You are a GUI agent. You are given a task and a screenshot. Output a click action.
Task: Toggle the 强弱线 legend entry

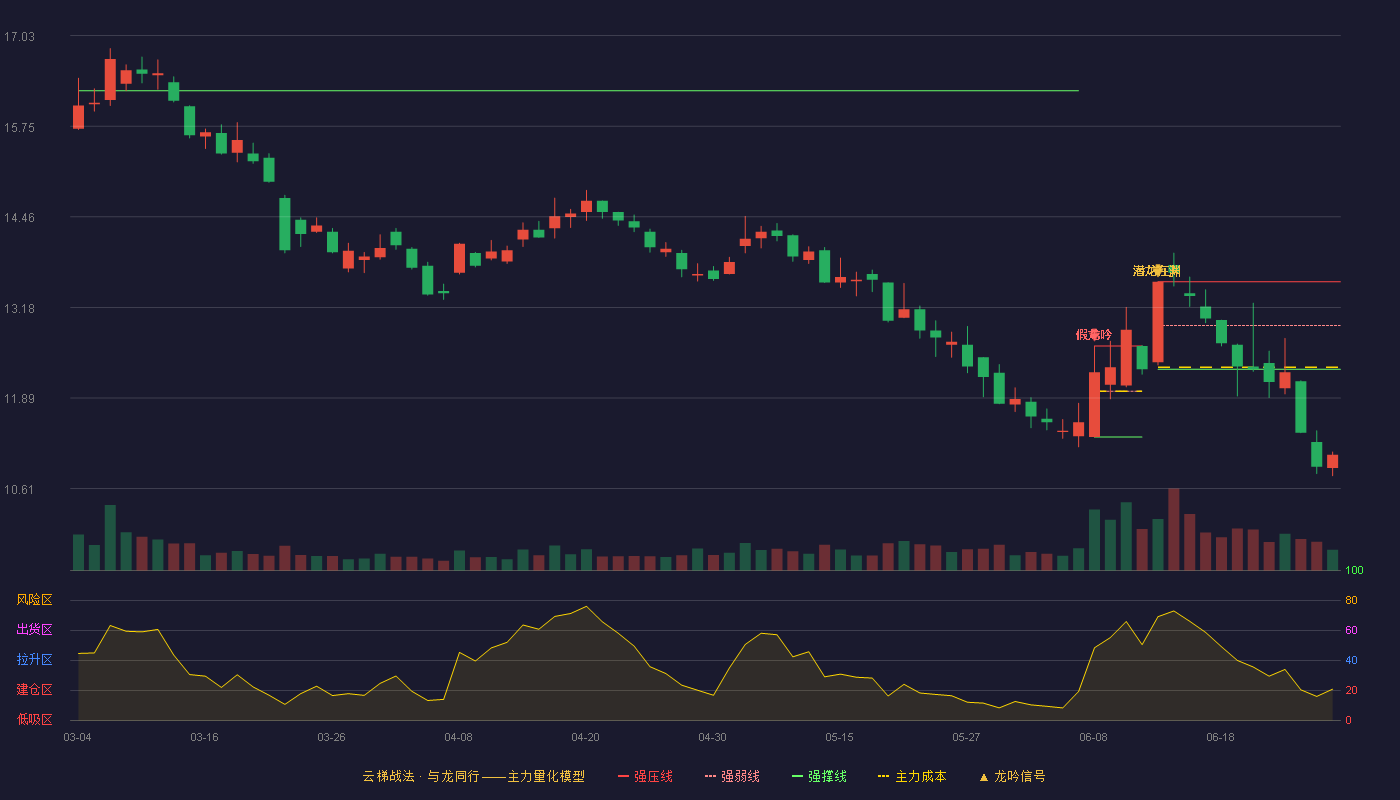pyautogui.click(x=731, y=777)
